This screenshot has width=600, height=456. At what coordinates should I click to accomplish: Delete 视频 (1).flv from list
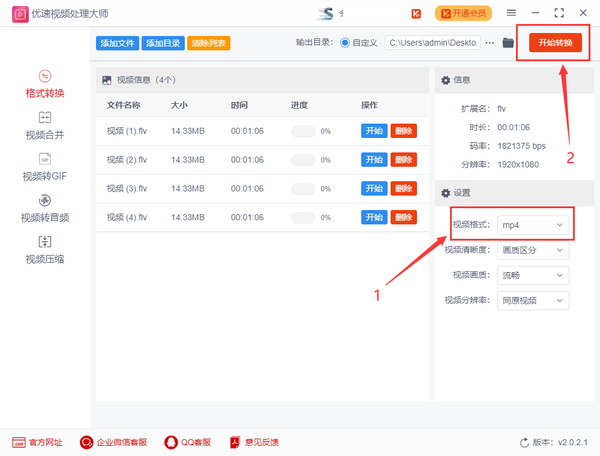pos(404,131)
